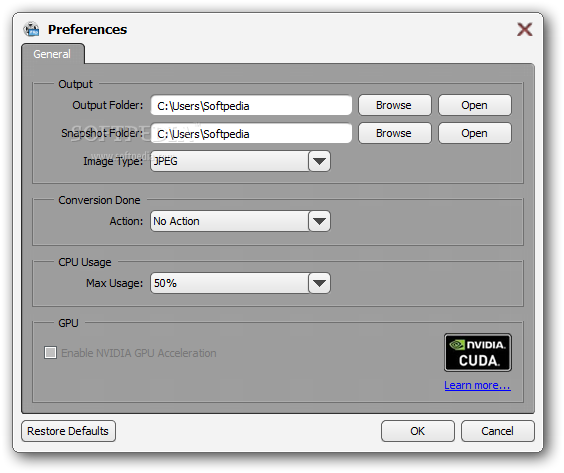Open the Image Type dropdown arrow
Image resolution: width=564 pixels, height=473 pixels.
[x=319, y=161]
